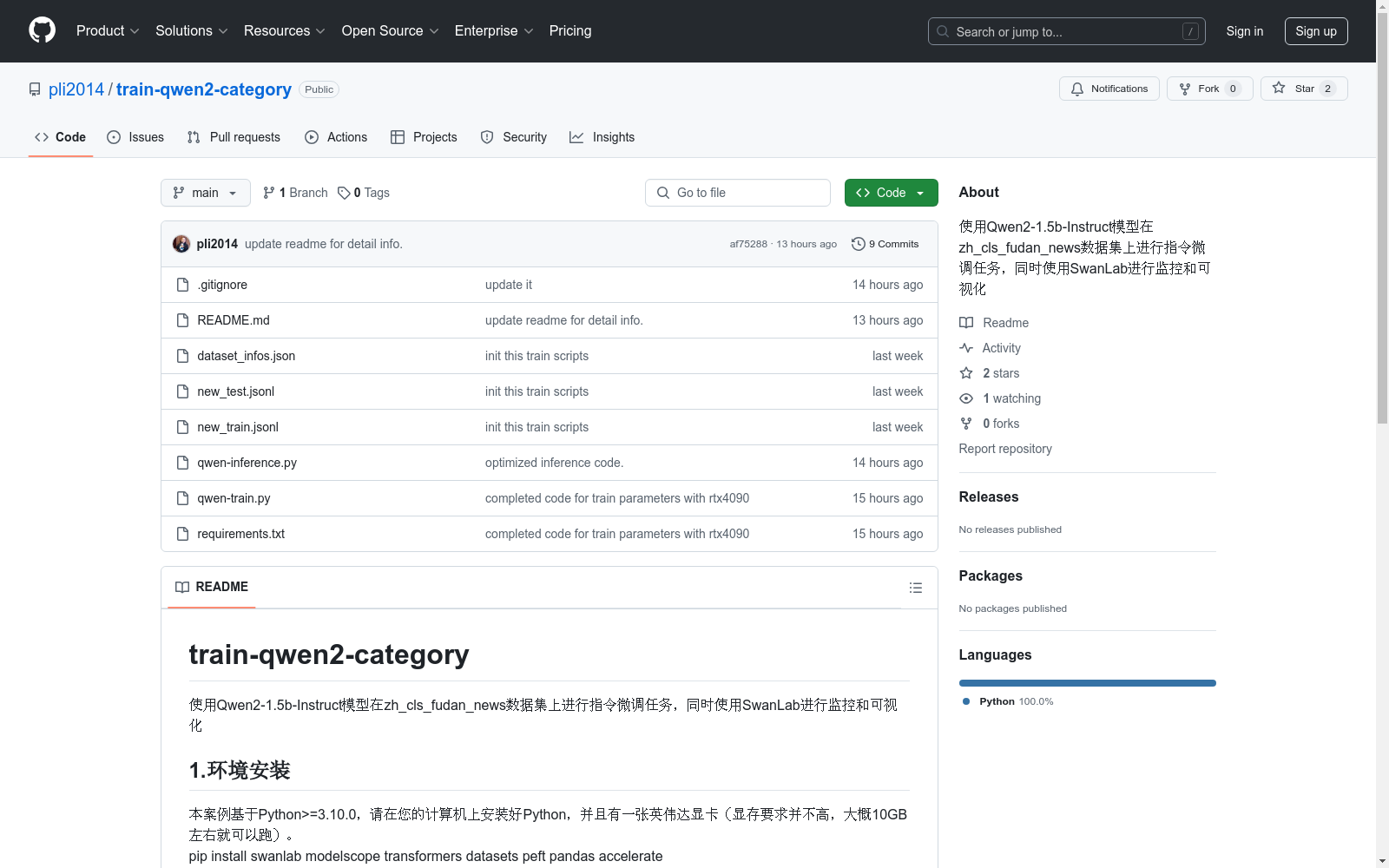The width and height of the screenshot is (1389, 868).
Task: Click the fork icon beside 0 forks
Action: coord(966,424)
